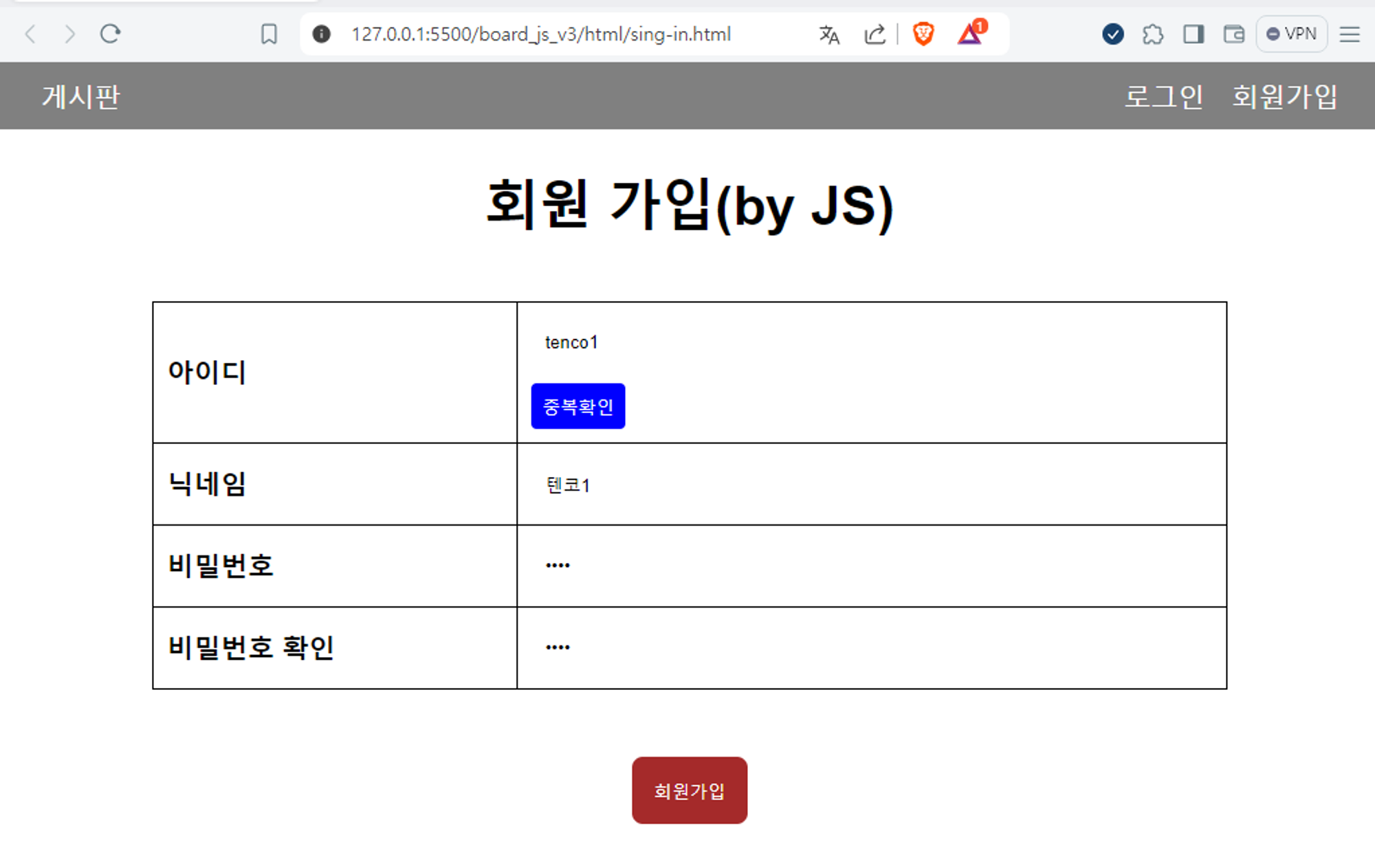Screen dimensions: 1375x868
Task: Click the share page icon
Action: pos(874,34)
